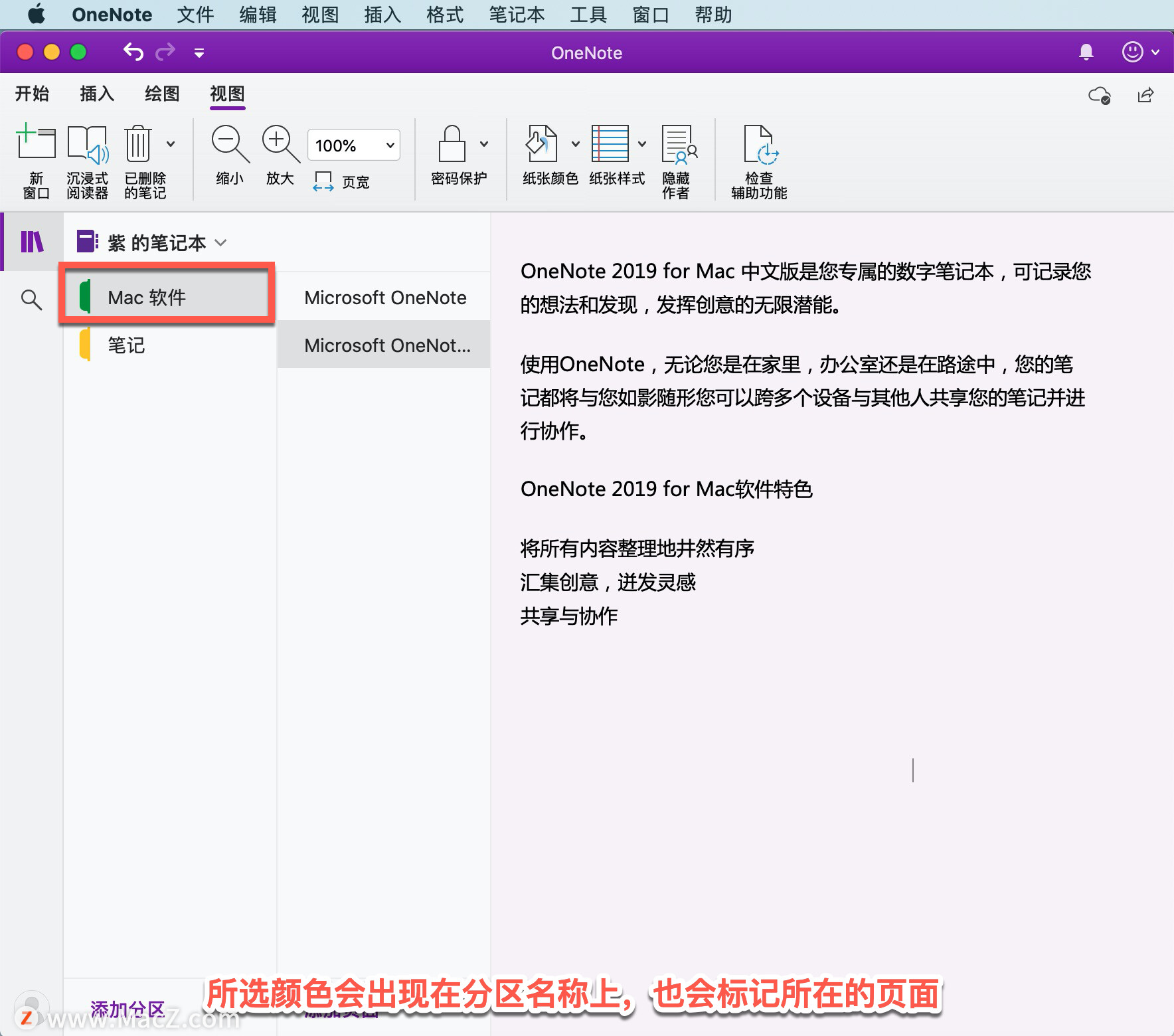Expand the password protection dropdown arrow
This screenshot has height=1036, width=1174.
tap(484, 143)
